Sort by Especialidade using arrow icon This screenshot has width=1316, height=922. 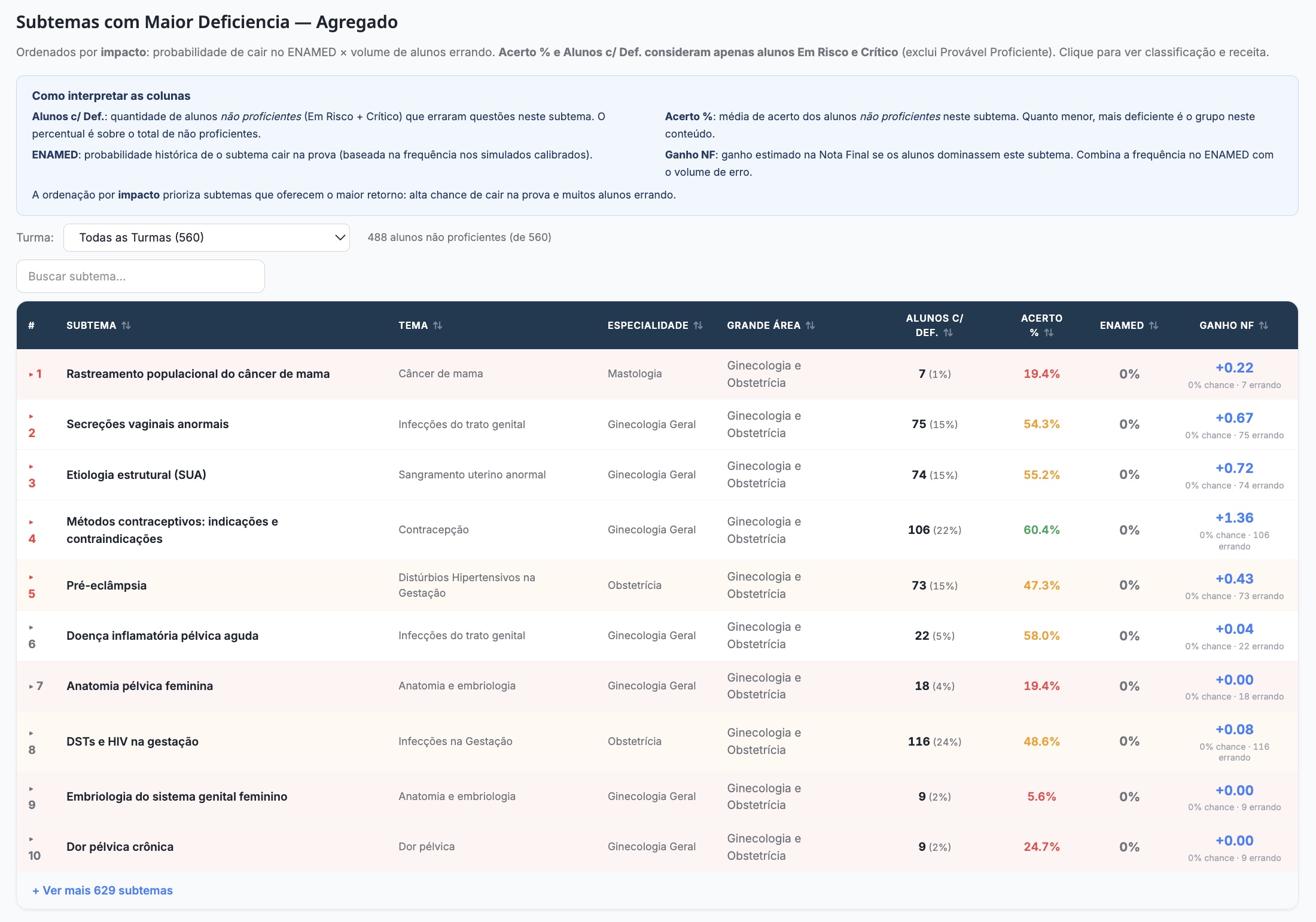(x=697, y=325)
